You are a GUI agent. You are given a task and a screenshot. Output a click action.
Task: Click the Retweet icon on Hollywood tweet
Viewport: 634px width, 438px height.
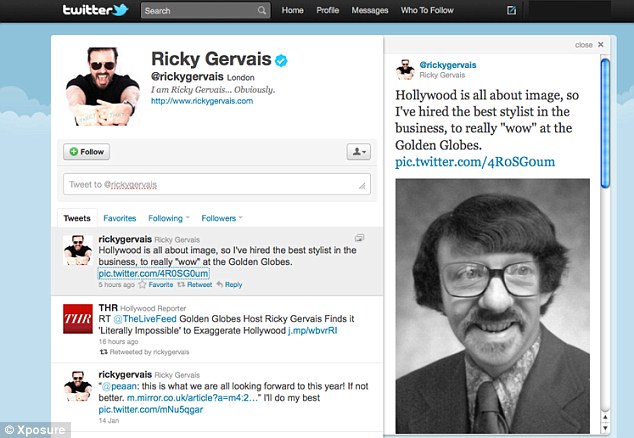[181, 285]
